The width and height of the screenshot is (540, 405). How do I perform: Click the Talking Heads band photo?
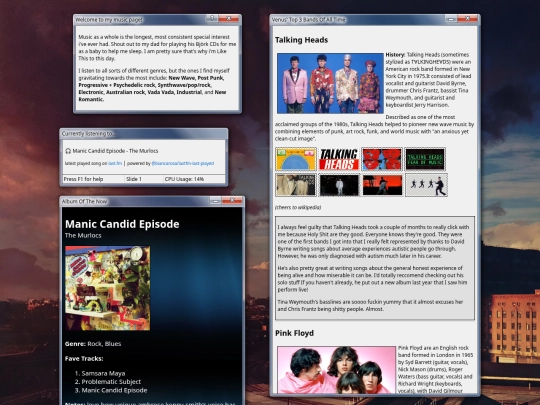[330, 83]
